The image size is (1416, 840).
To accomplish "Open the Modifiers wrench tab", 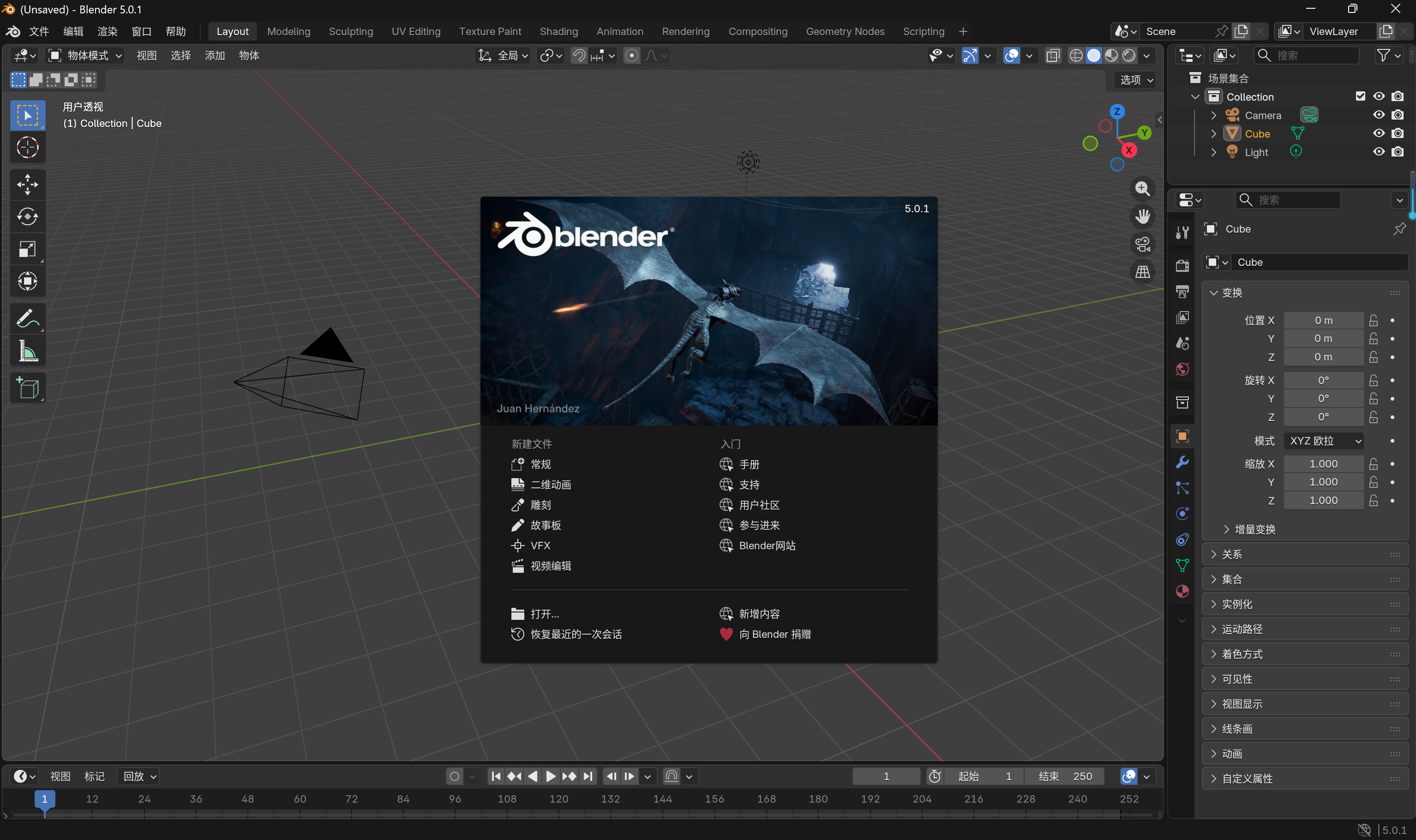I will pos(1182,462).
